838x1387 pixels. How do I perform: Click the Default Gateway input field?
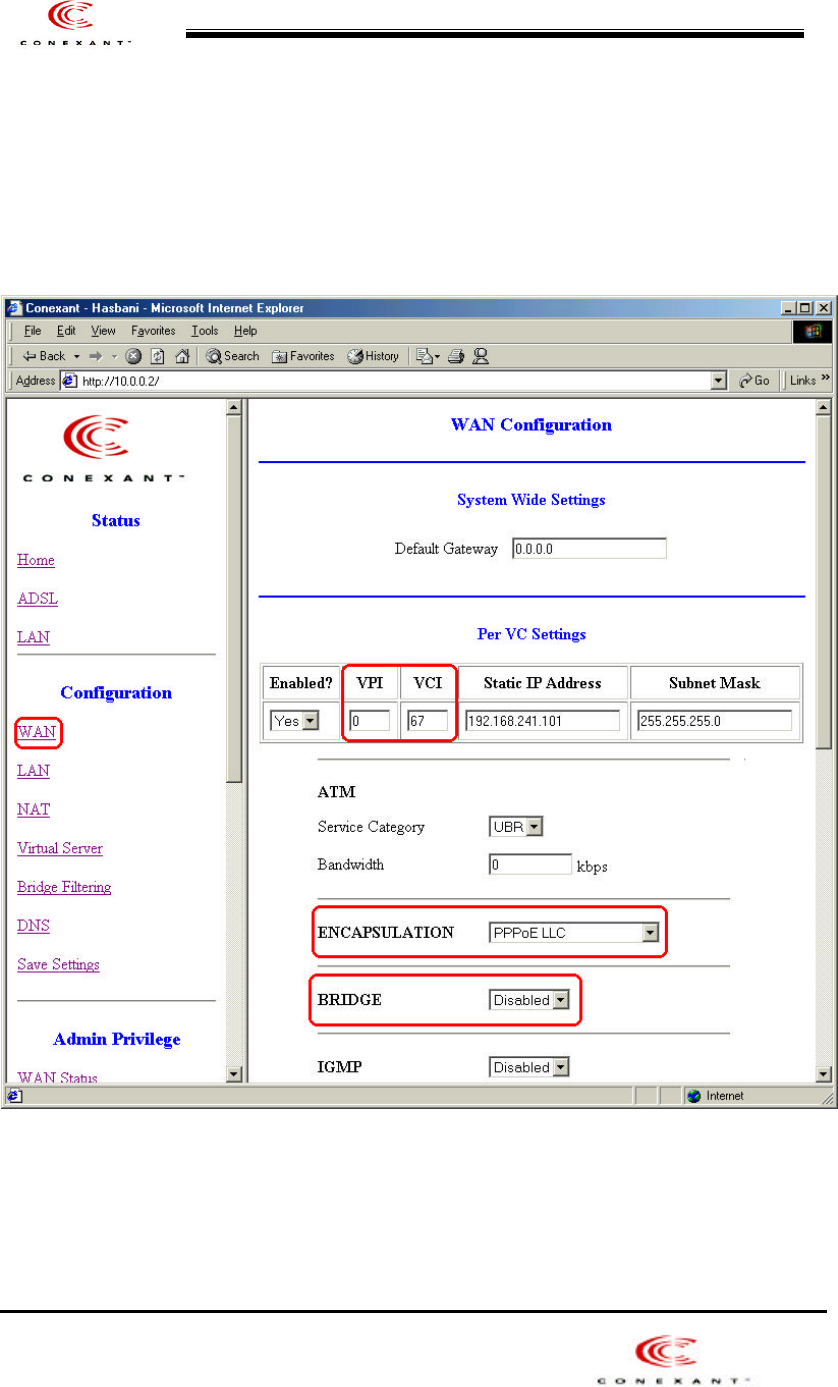coord(589,549)
